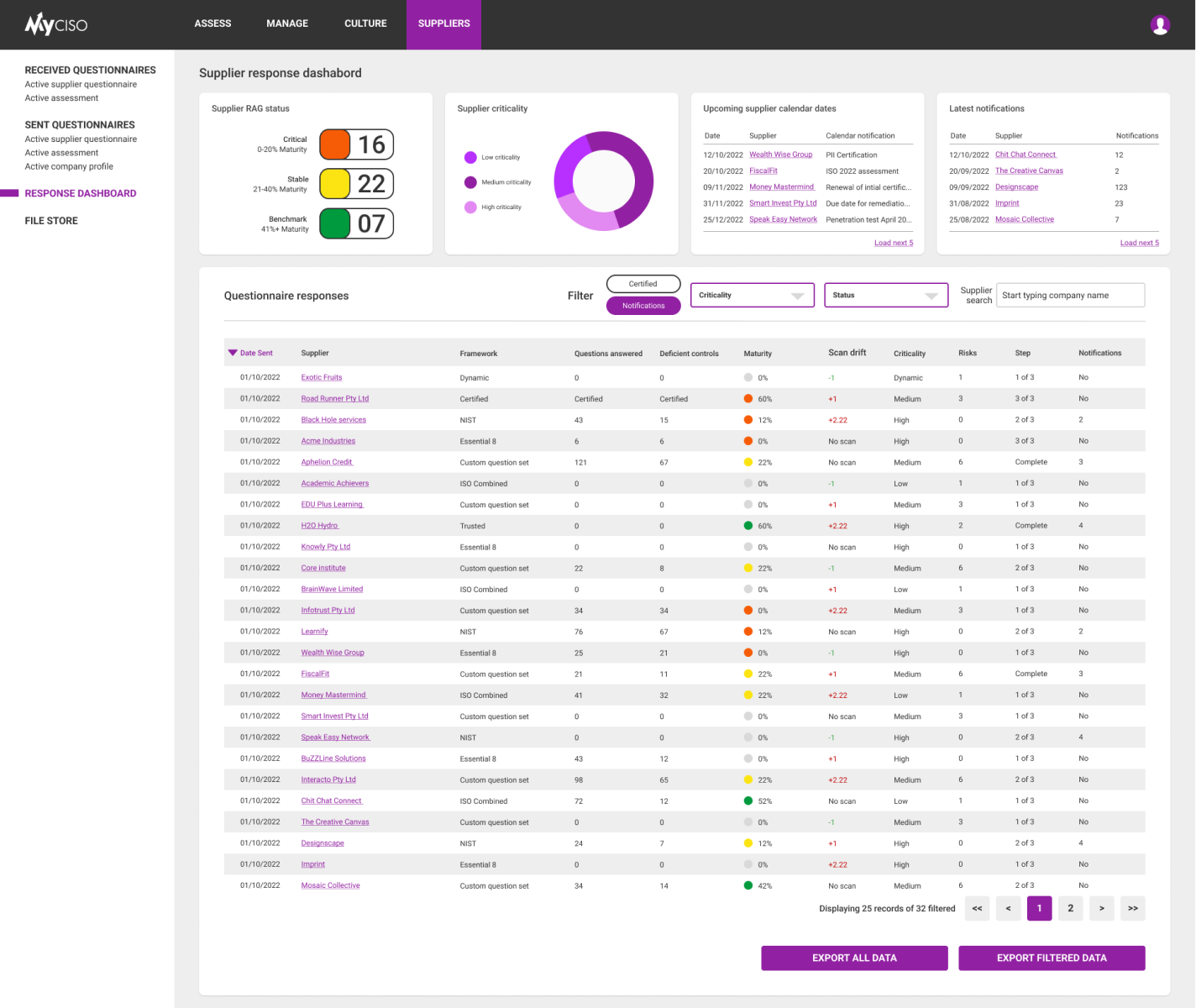Open RESPONSE DASHBOARD in the sidebar

point(81,193)
